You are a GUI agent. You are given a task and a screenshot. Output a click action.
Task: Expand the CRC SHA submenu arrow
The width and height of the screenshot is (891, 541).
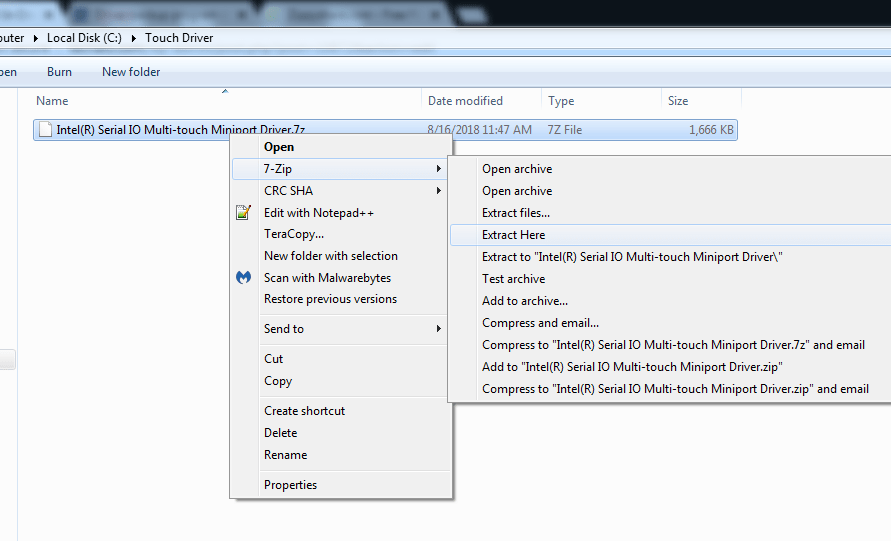(x=438, y=190)
